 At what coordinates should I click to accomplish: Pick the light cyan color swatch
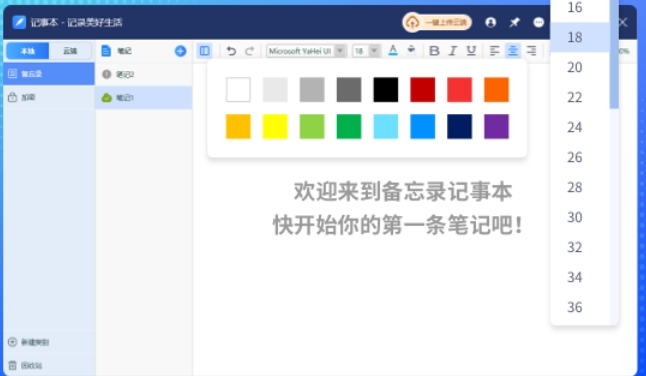[x=386, y=126]
